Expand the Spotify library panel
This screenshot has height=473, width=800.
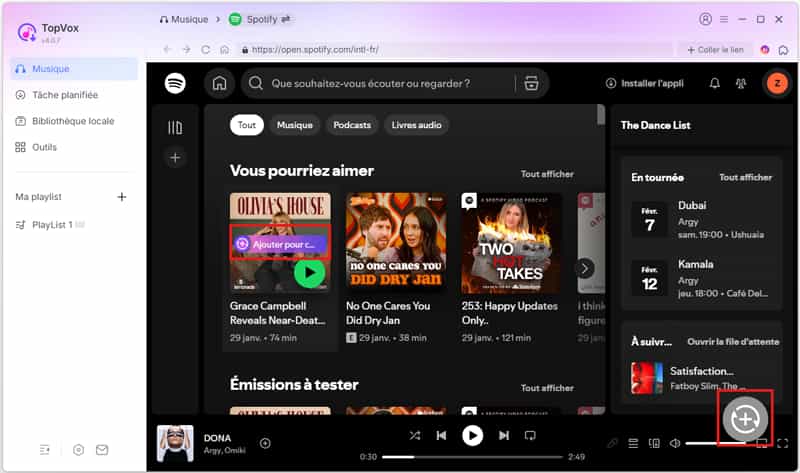tap(175, 128)
